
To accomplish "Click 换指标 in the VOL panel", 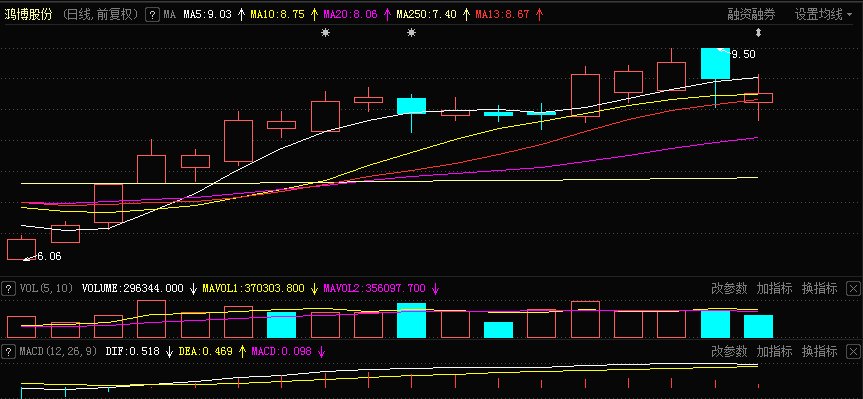I will click(x=820, y=288).
